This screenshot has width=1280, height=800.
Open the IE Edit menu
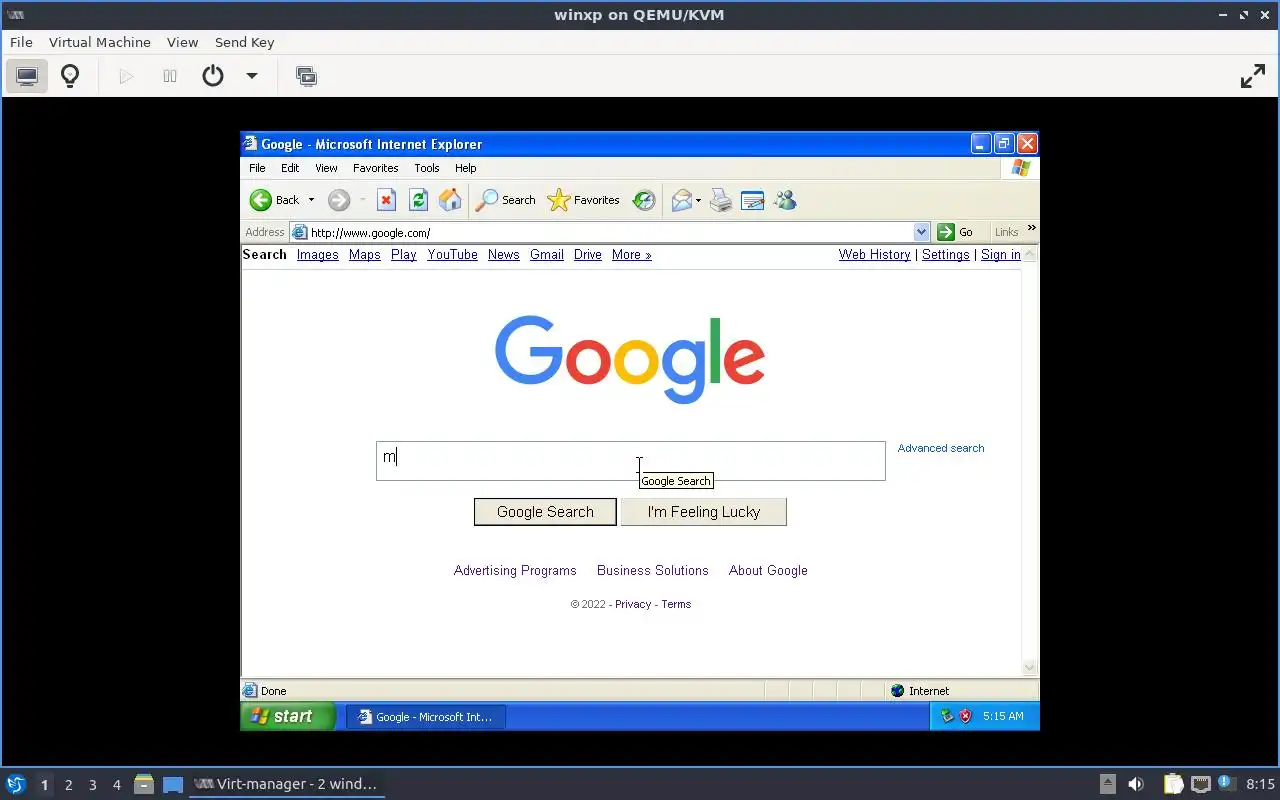coord(290,168)
